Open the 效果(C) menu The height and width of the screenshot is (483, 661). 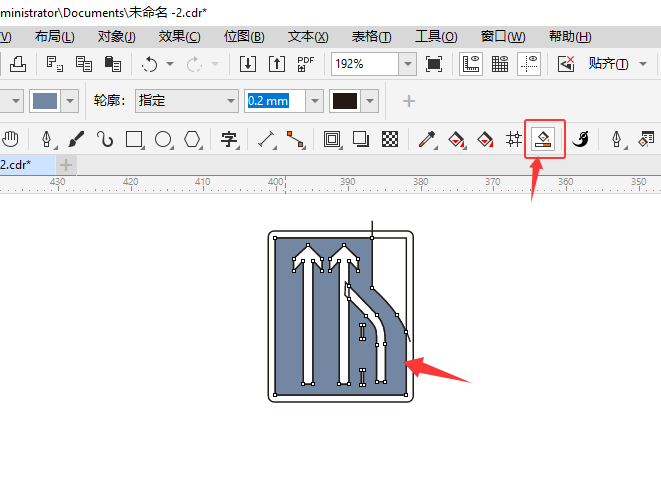[180, 37]
